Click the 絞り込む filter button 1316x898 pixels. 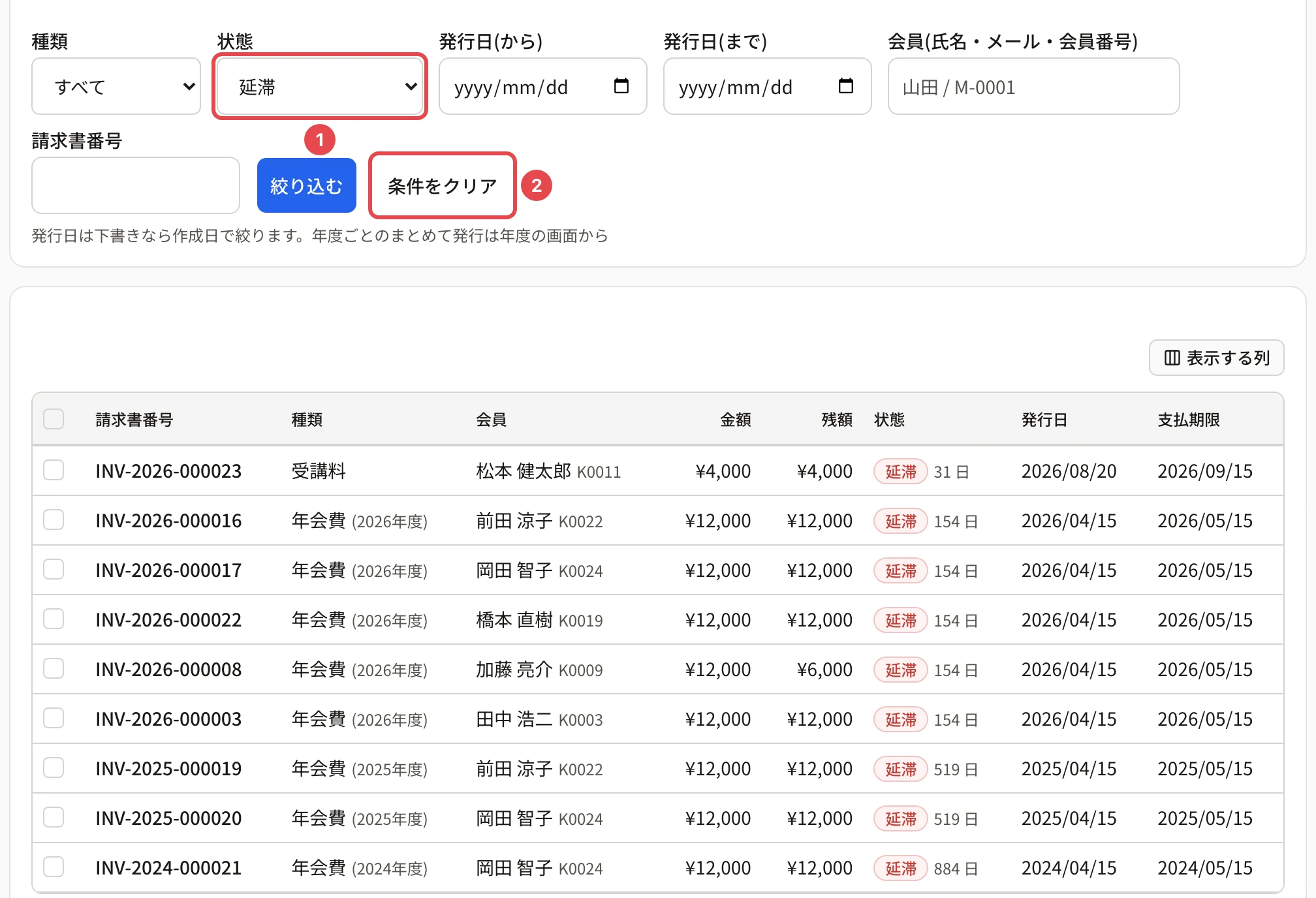pyautogui.click(x=307, y=185)
